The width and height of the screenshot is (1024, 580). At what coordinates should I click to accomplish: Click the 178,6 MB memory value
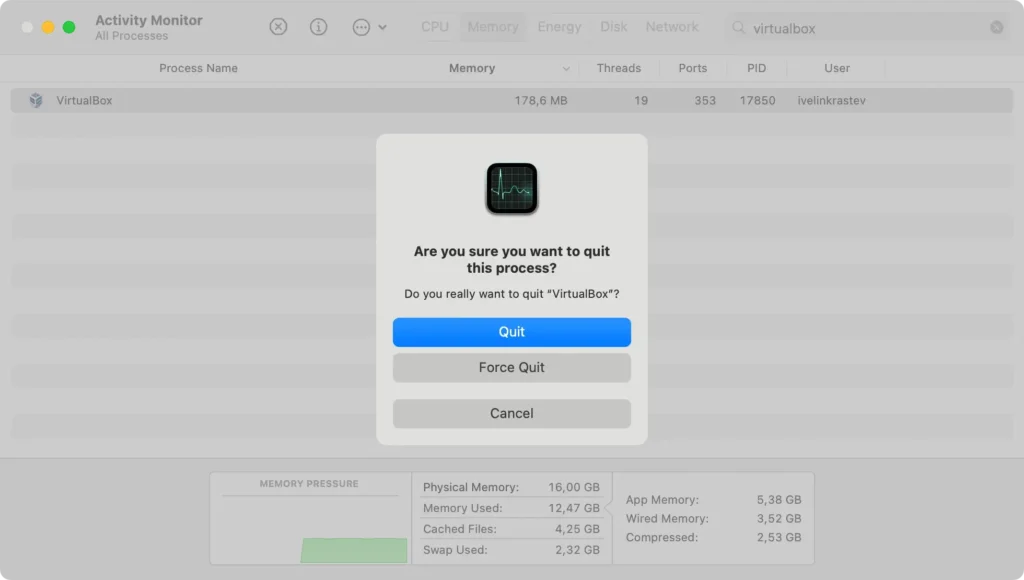click(x=541, y=101)
